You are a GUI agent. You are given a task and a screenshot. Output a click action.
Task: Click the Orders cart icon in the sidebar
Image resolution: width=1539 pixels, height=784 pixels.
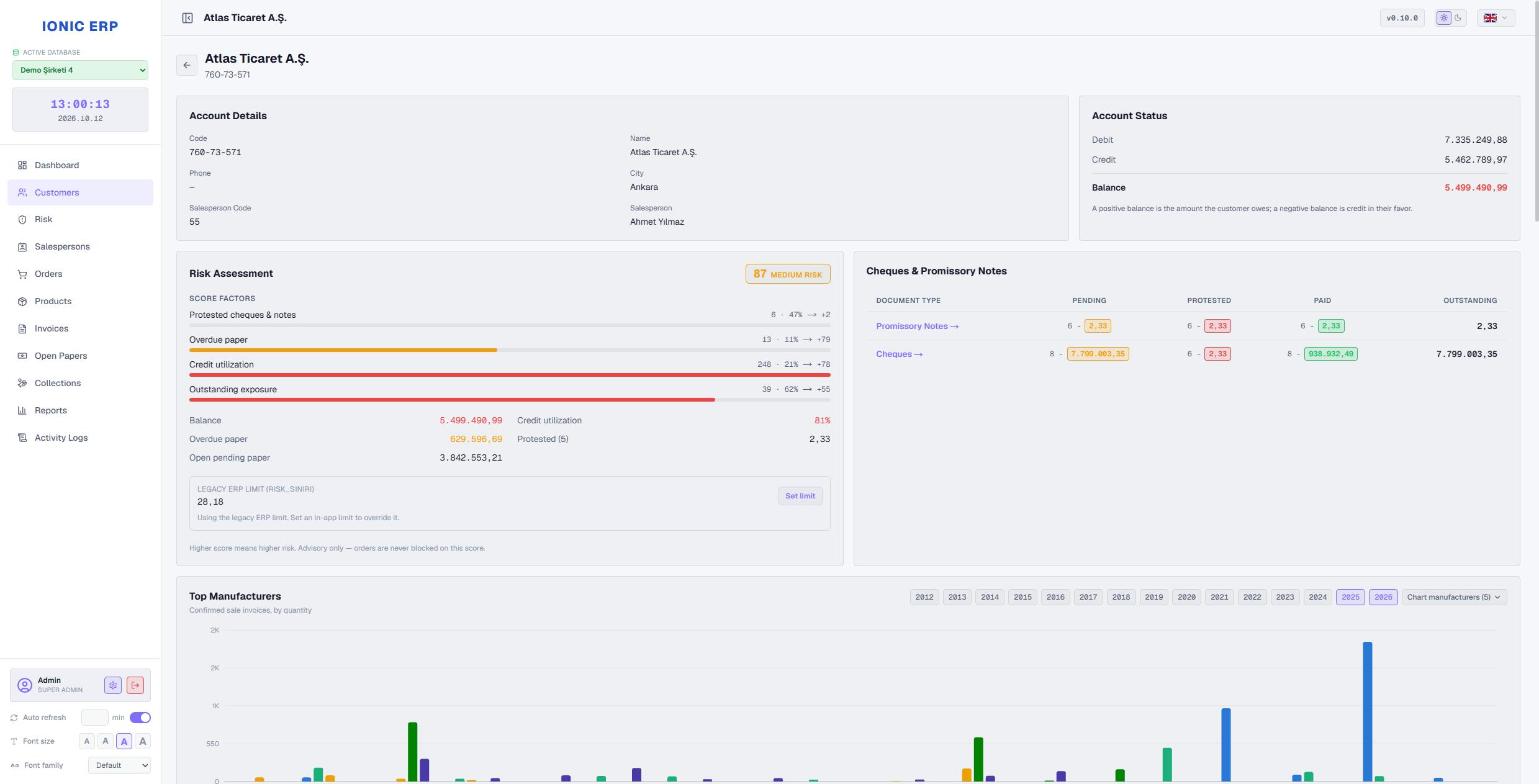pos(22,274)
